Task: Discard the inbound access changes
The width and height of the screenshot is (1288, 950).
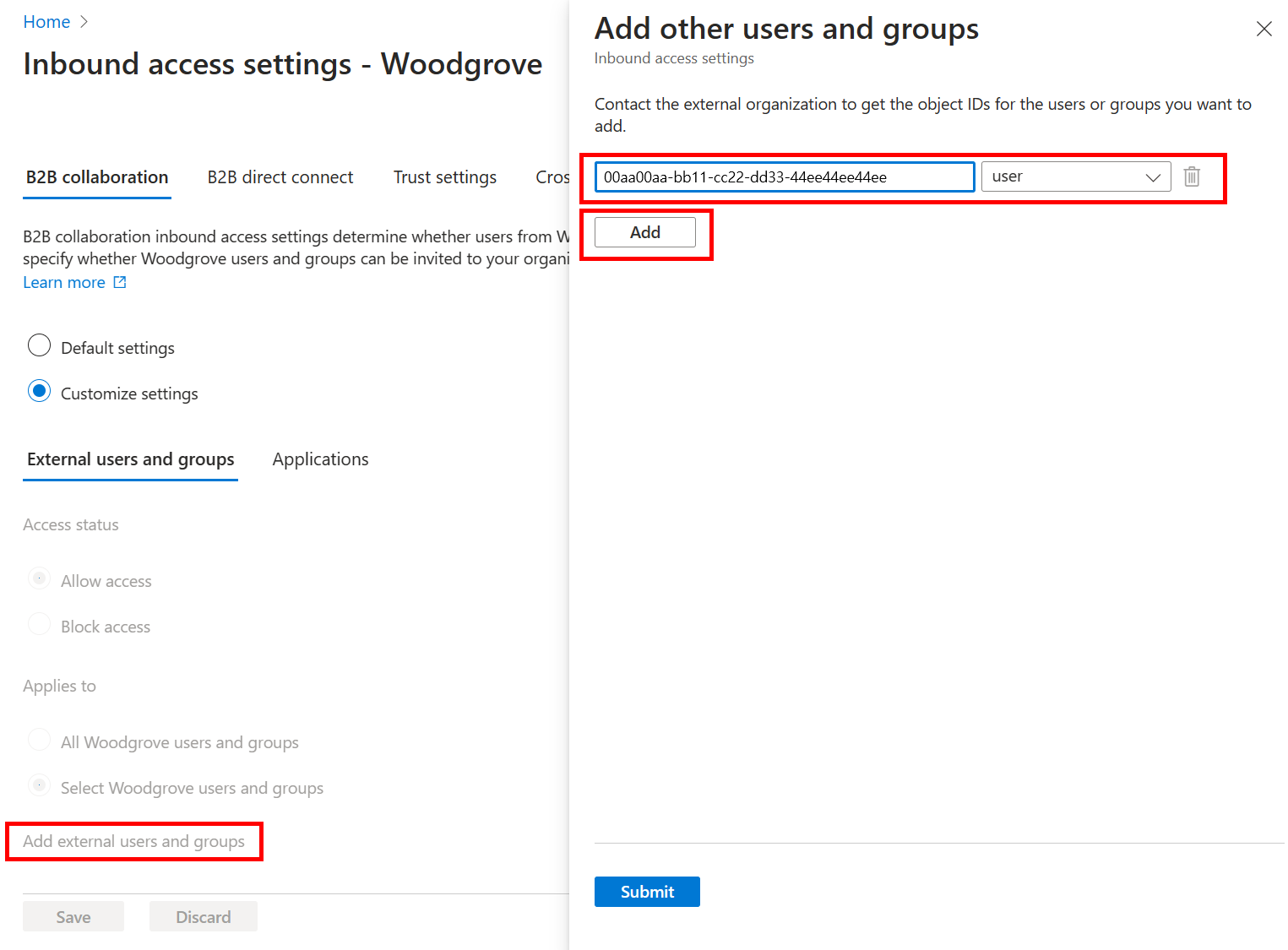Action: [203, 916]
